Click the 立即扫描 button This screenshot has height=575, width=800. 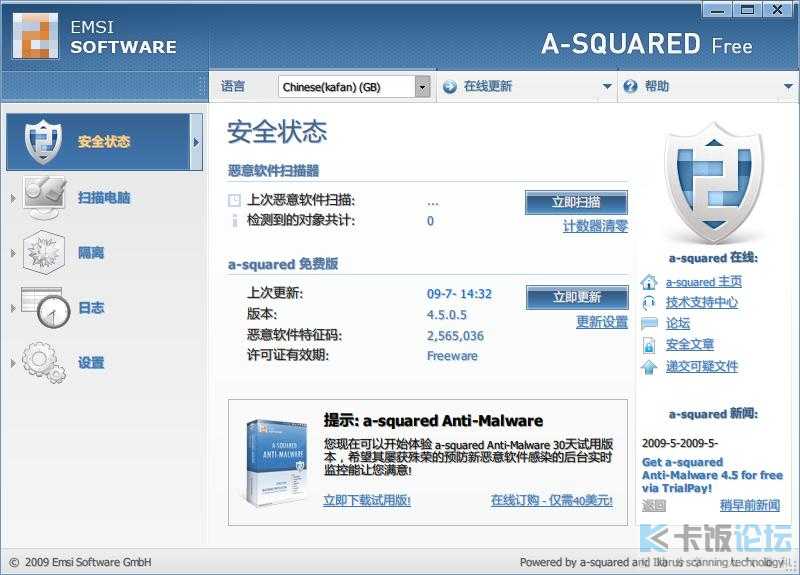[x=576, y=203]
